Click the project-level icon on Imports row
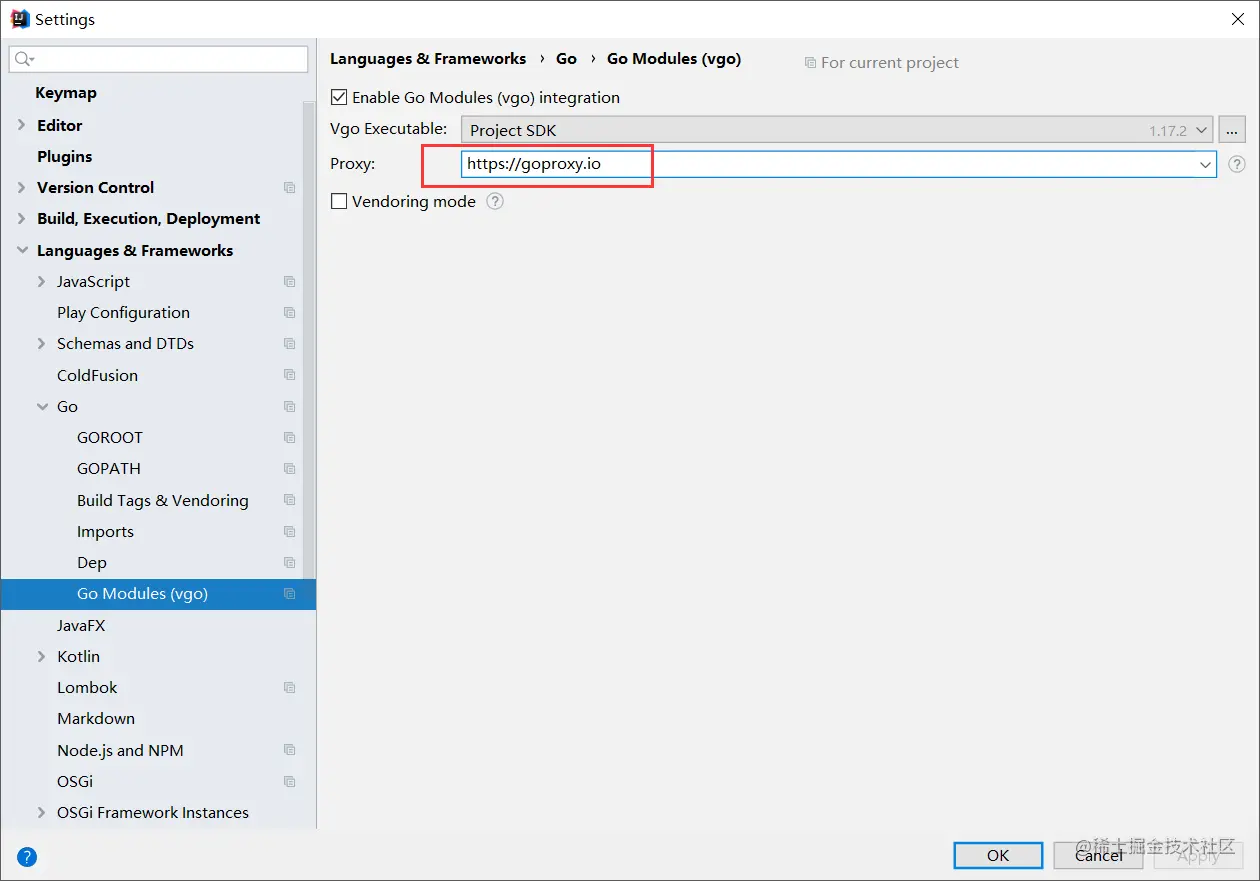 pyautogui.click(x=290, y=532)
